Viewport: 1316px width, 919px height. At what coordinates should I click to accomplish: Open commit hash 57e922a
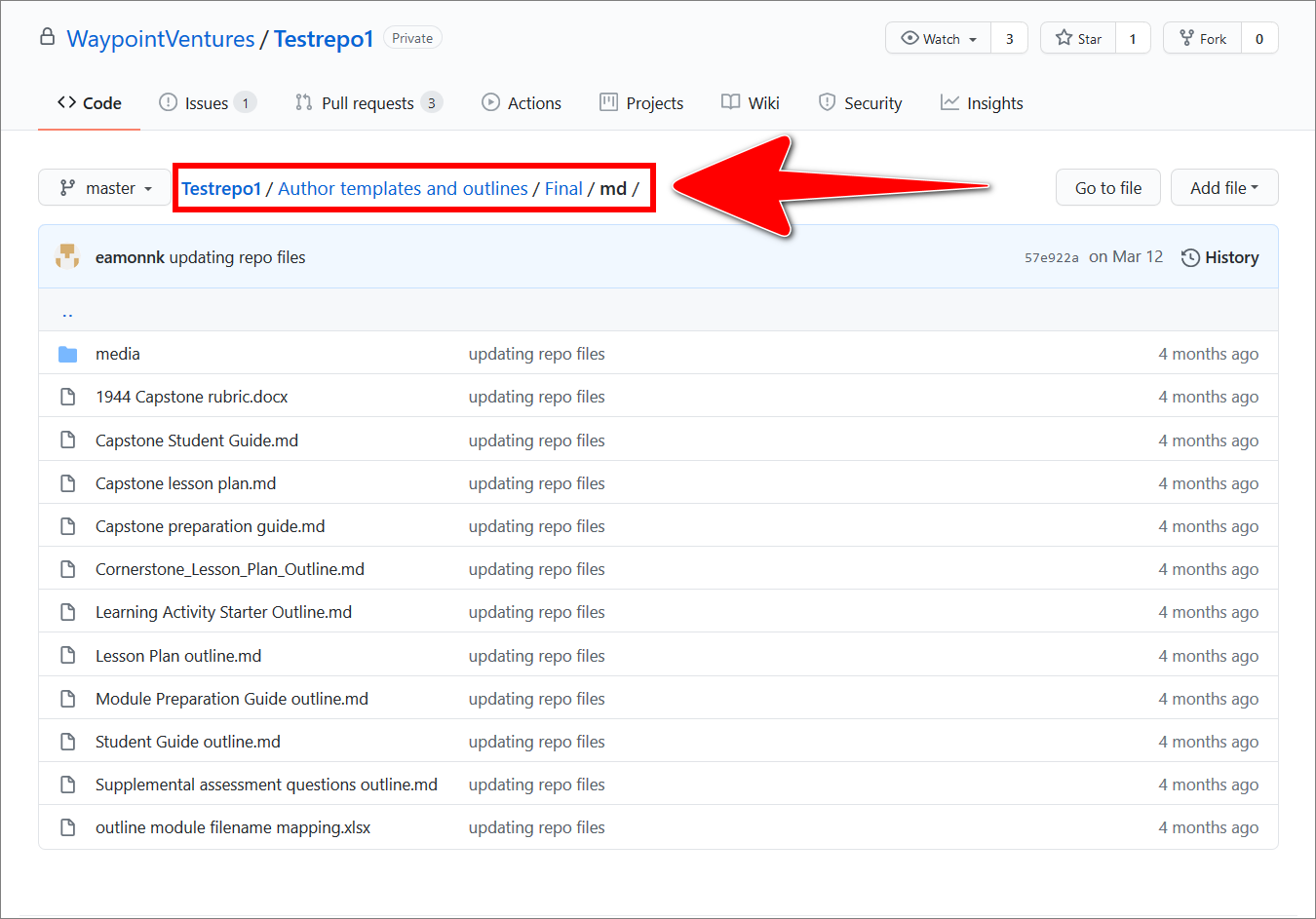pos(1051,258)
